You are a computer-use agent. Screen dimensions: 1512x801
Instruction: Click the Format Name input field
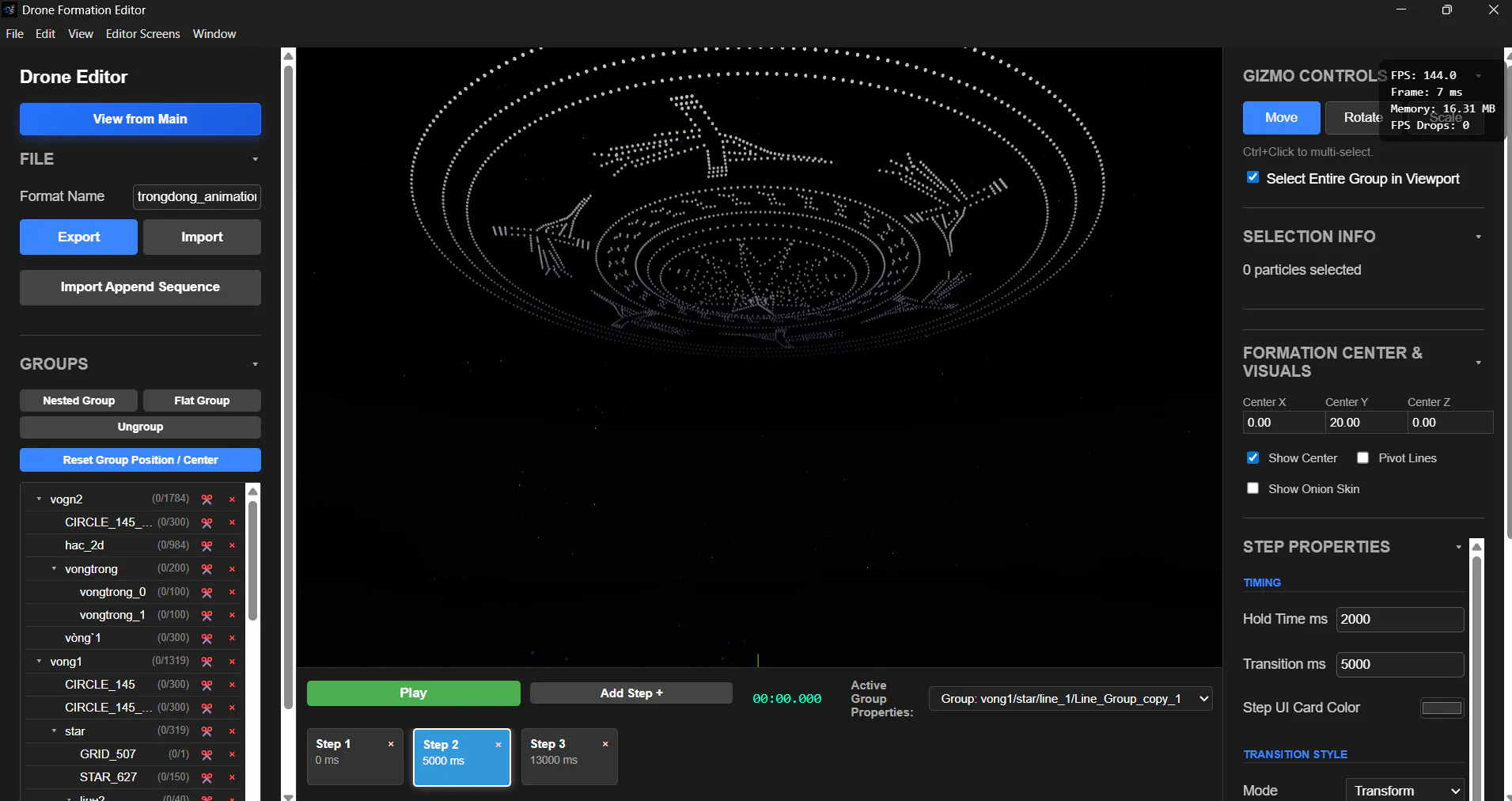[197, 196]
